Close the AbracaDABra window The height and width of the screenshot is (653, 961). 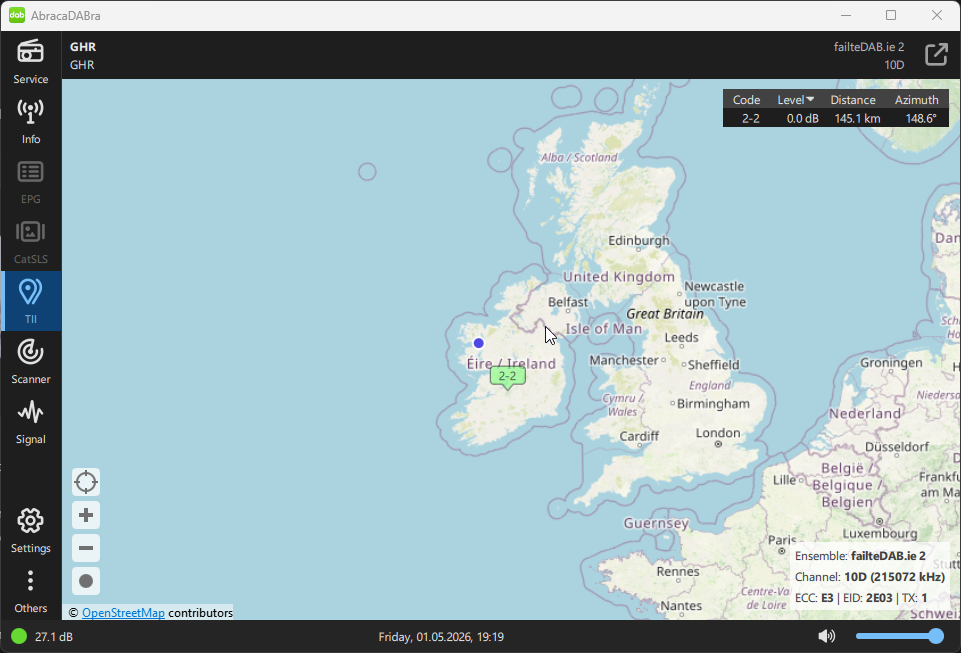click(x=936, y=15)
